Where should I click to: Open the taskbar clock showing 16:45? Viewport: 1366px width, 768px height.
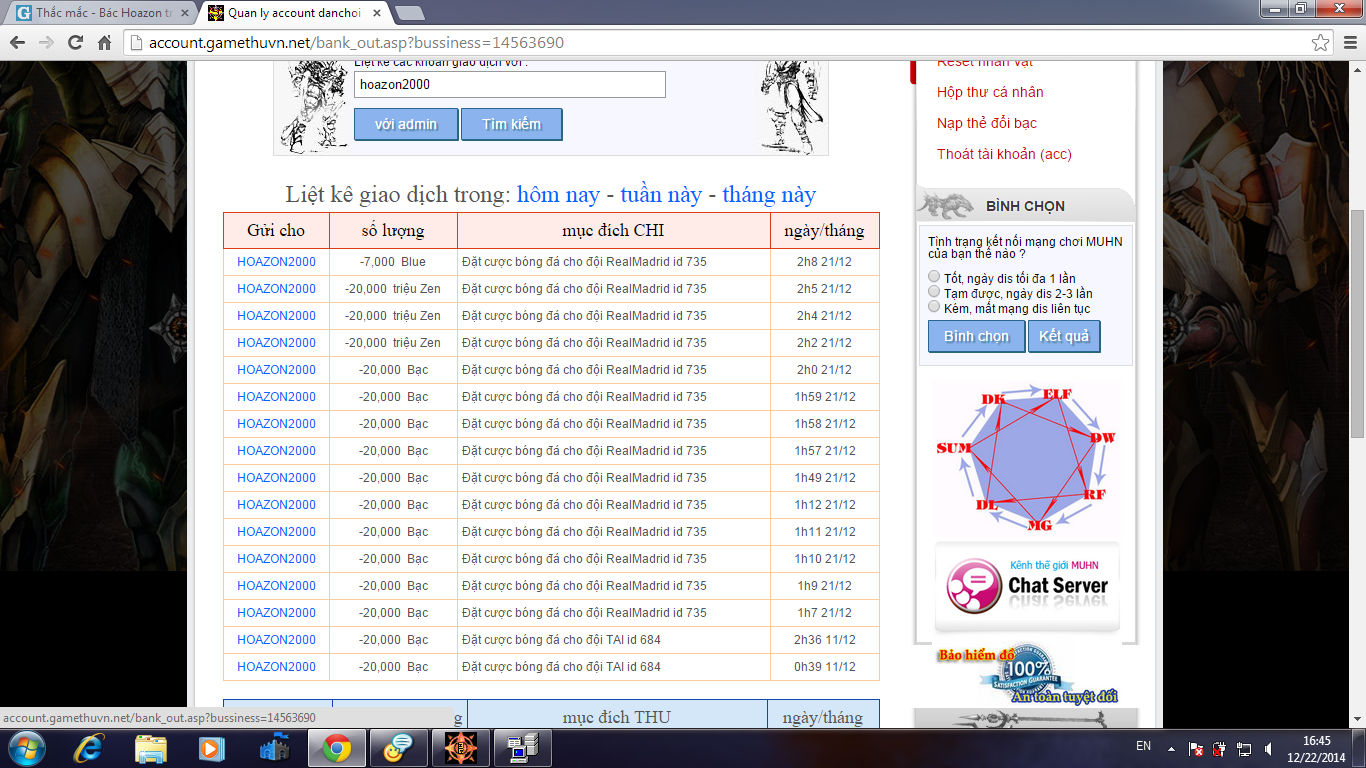coord(1316,748)
